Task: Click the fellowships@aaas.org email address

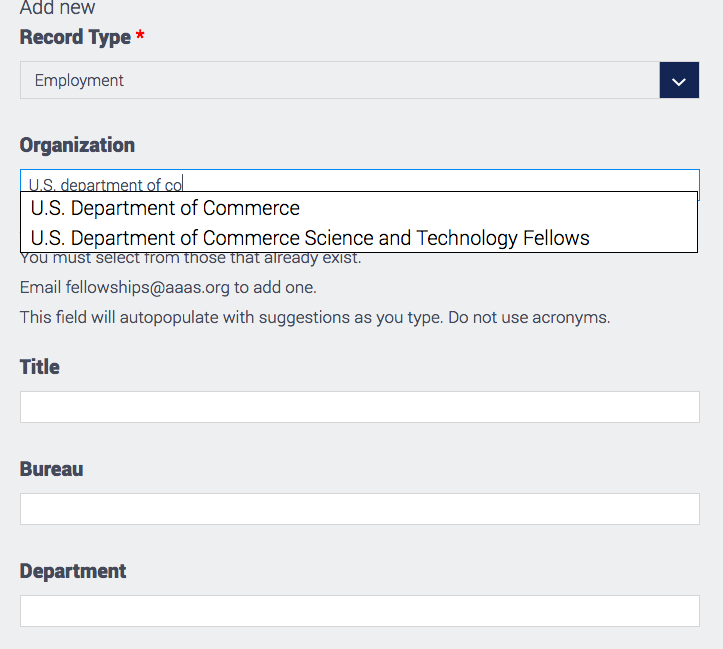Action: pos(148,288)
